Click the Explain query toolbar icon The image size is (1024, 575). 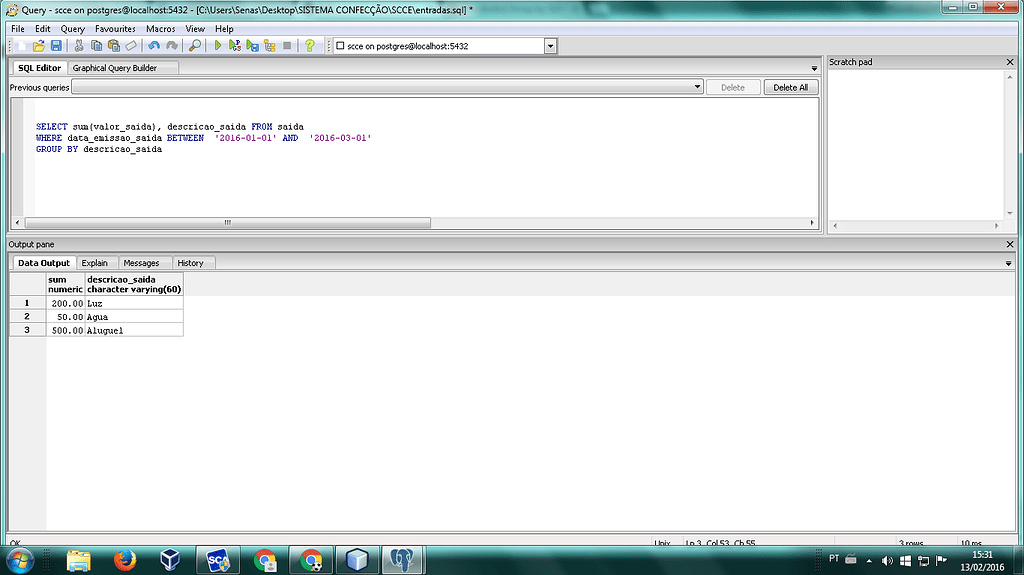point(269,46)
